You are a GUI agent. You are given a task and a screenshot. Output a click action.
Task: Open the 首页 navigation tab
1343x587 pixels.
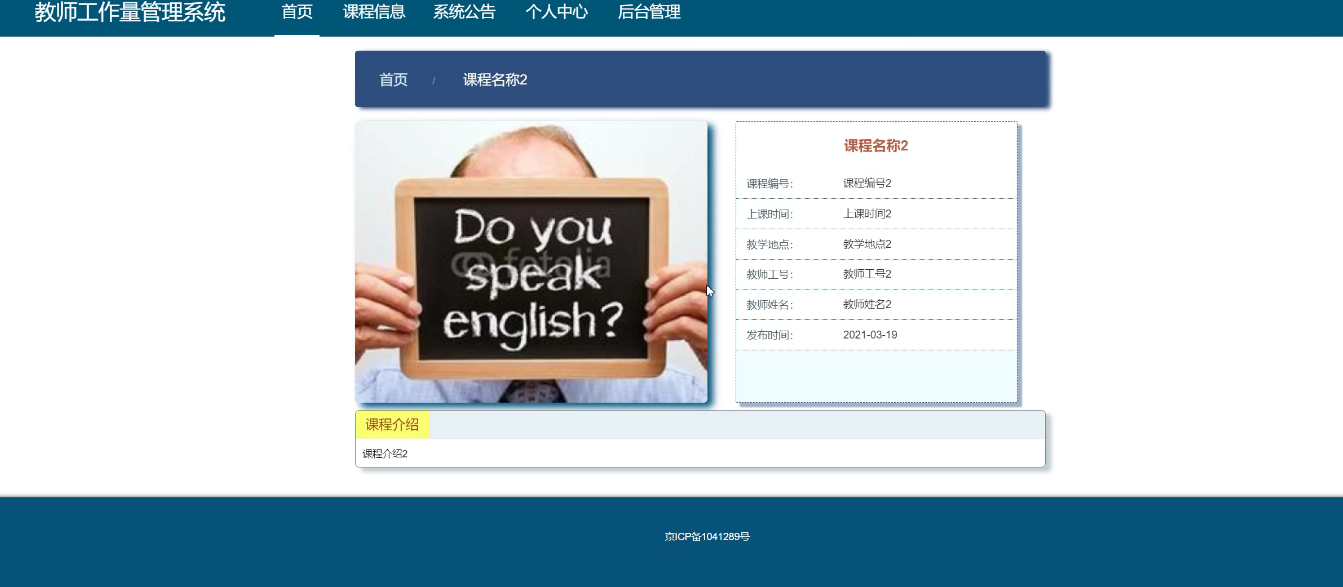coord(297,13)
